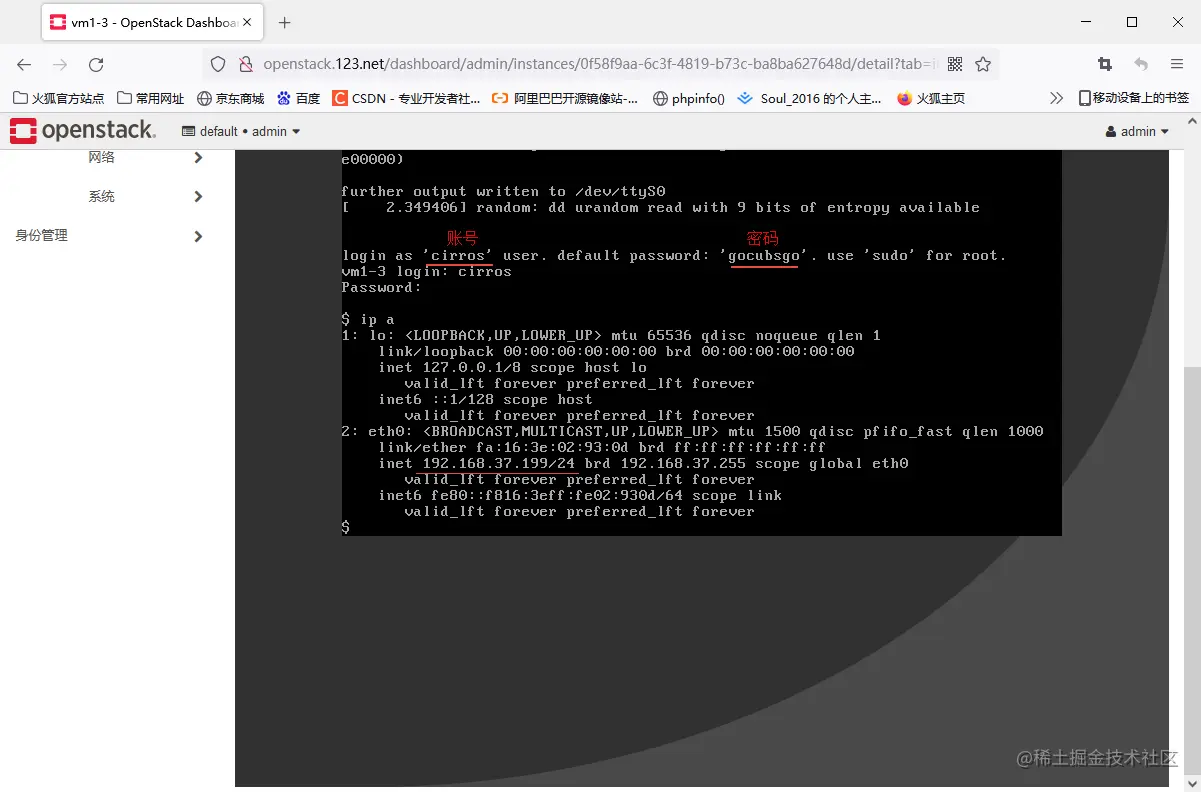Click the 系统 sidebar label
Image resolution: width=1201 pixels, height=792 pixels.
pos(102,197)
